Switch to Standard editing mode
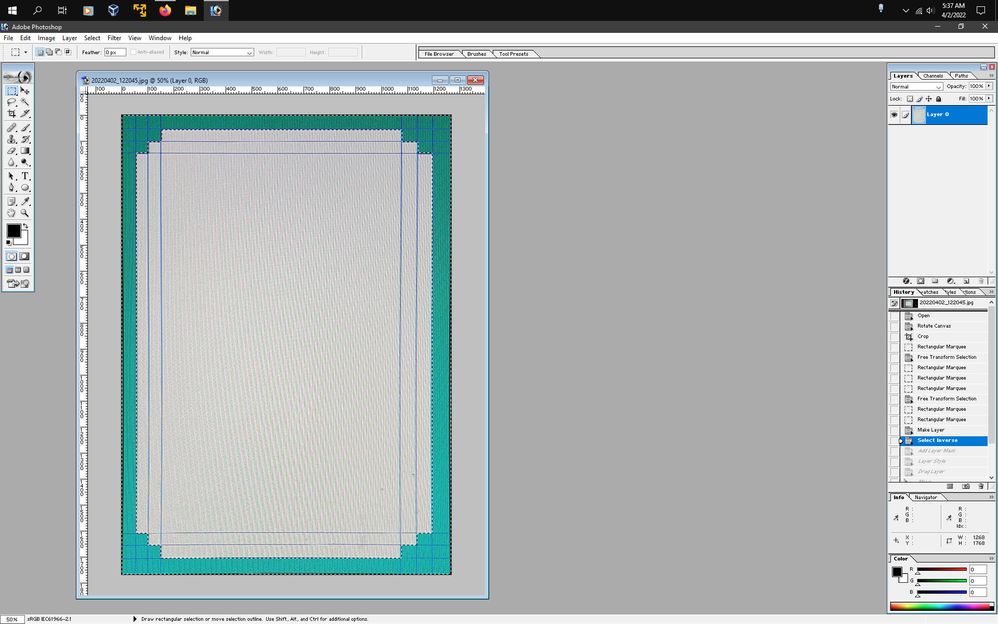 tap(11, 256)
